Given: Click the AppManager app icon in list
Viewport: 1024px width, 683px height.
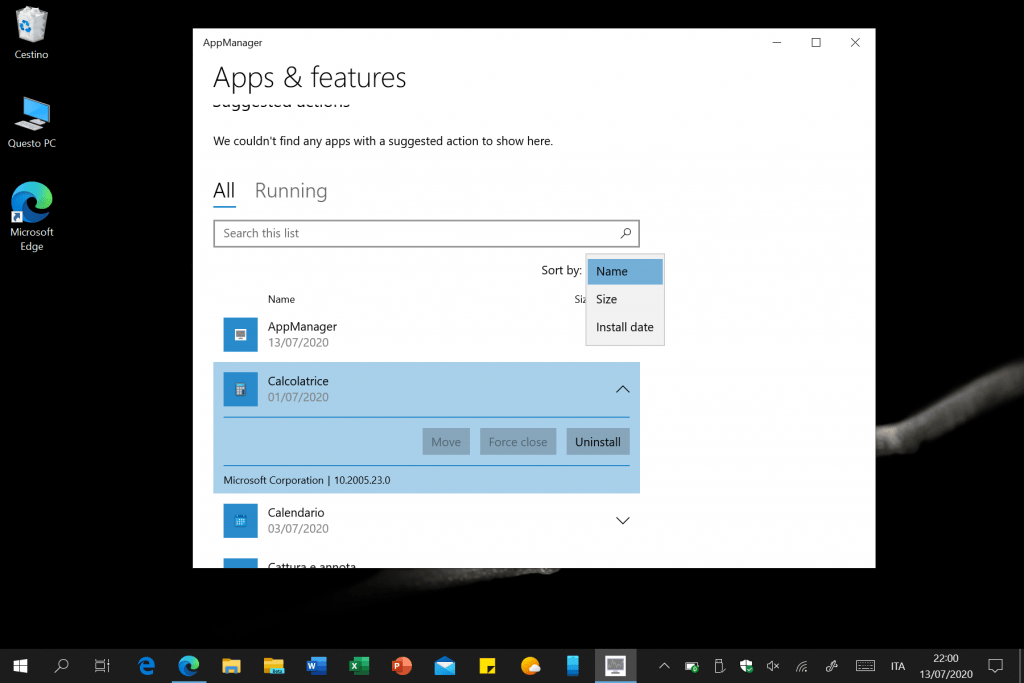Looking at the screenshot, I should click(x=240, y=334).
